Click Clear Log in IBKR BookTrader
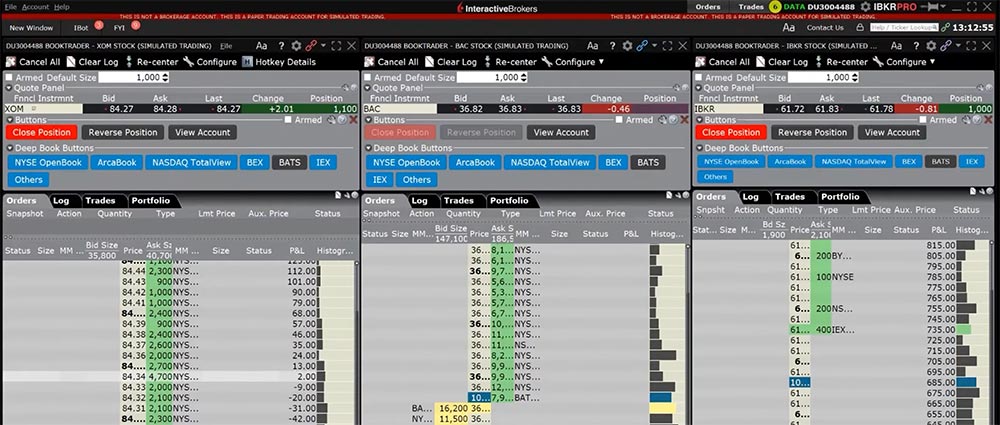This screenshot has width=1000, height=425. [782, 62]
